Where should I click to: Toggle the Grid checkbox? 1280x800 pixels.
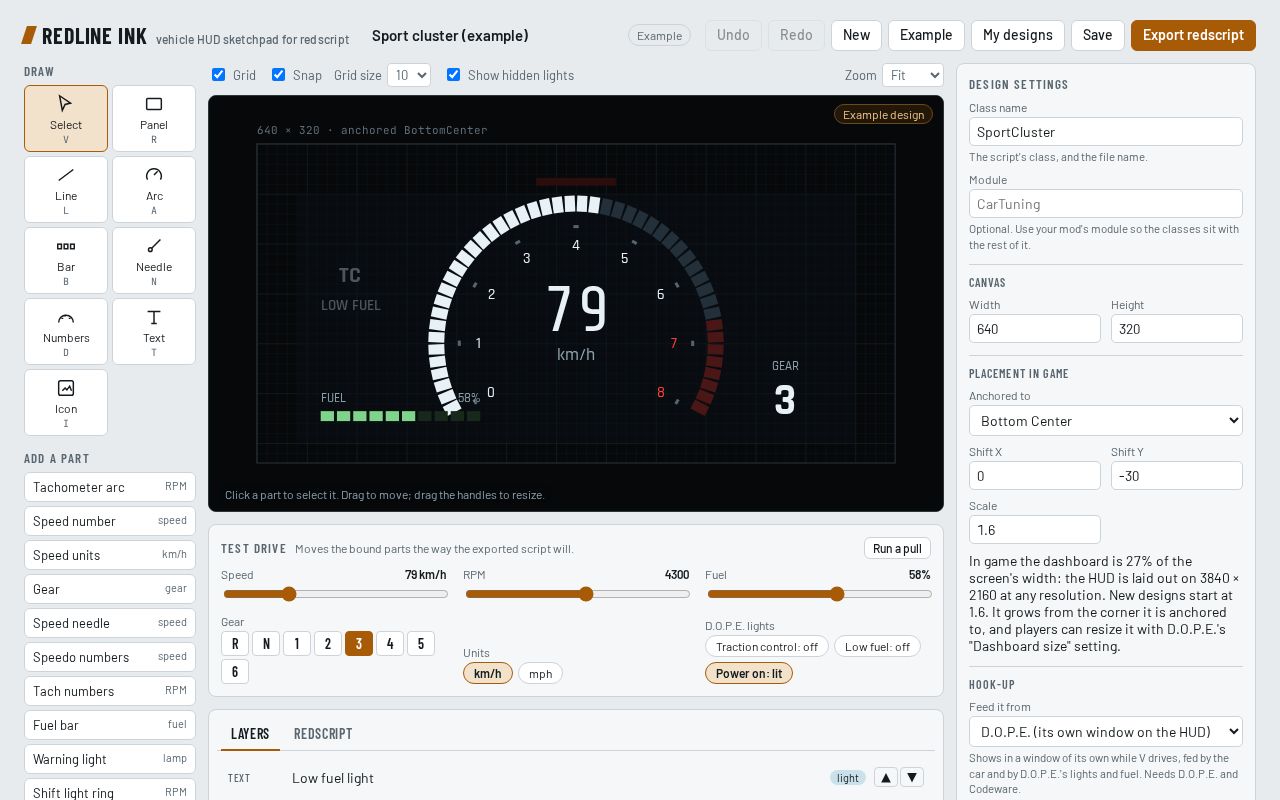coord(218,74)
